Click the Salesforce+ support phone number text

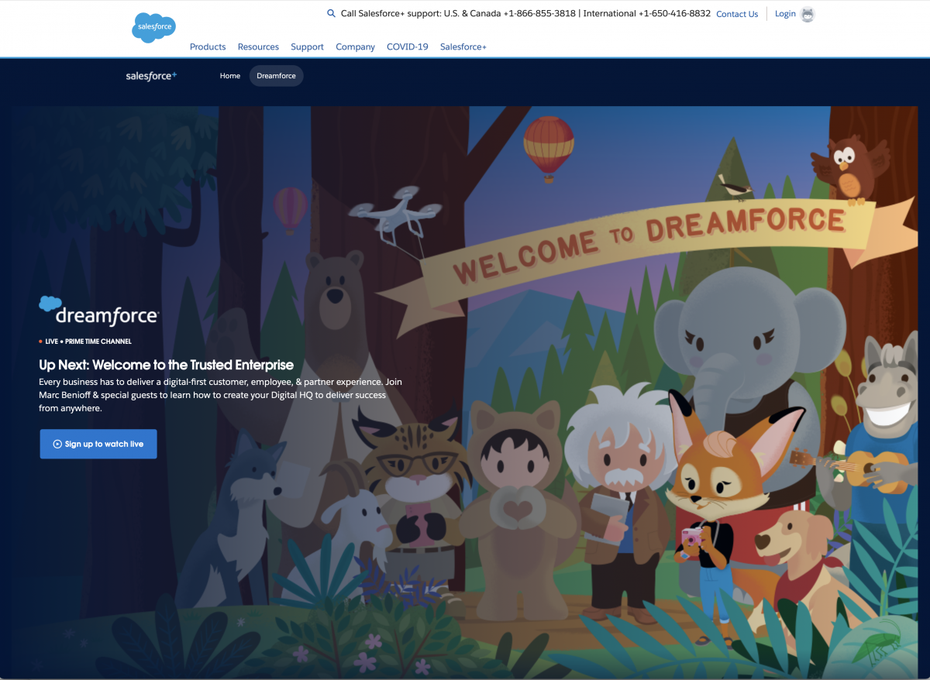click(525, 13)
